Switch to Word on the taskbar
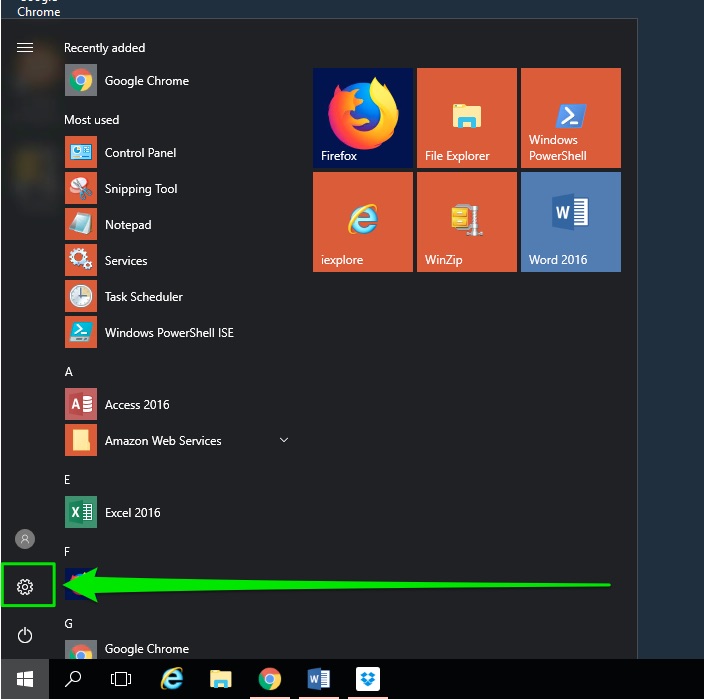The image size is (704, 699). [x=318, y=679]
